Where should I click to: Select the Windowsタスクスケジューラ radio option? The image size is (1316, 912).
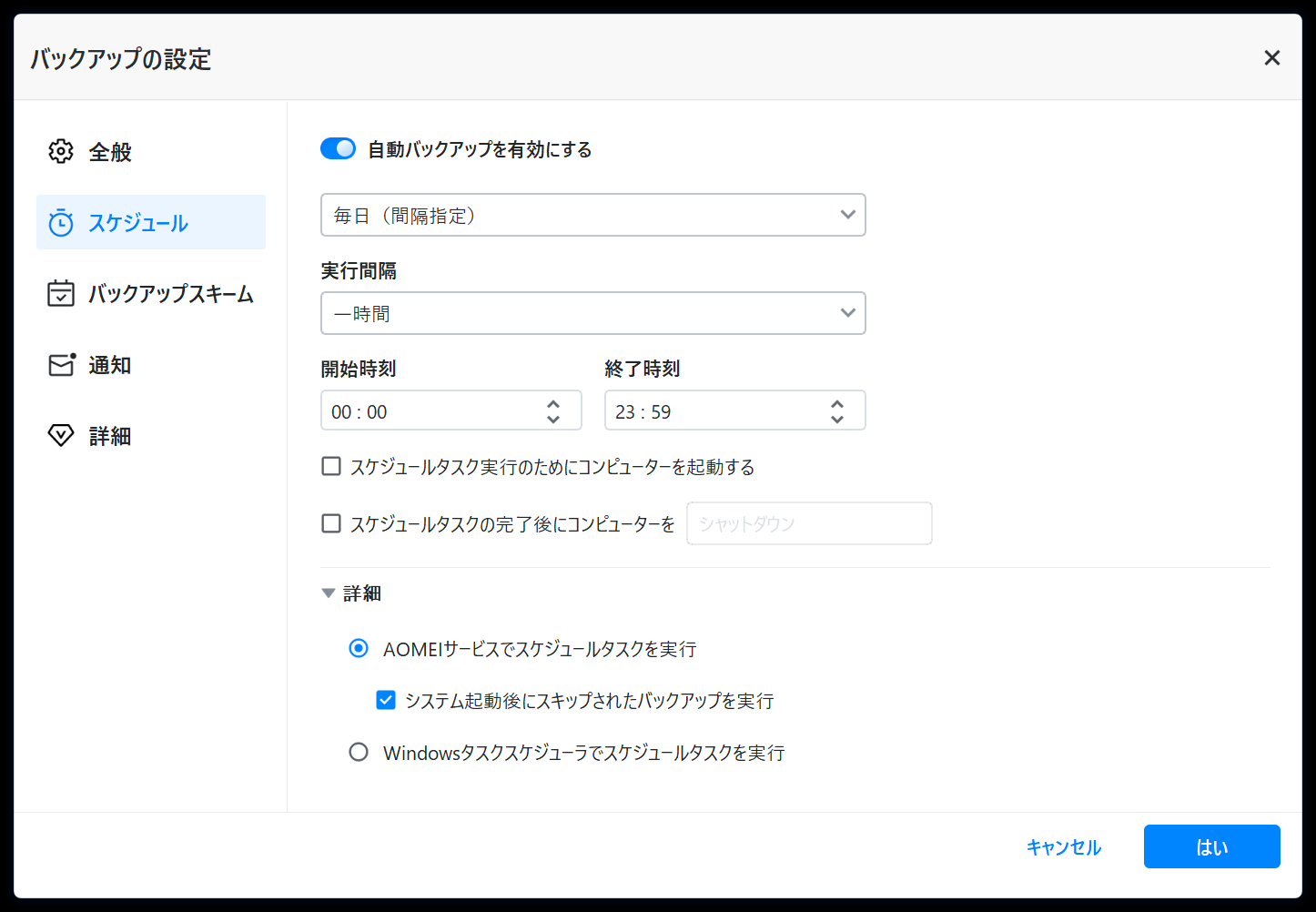pos(359,752)
